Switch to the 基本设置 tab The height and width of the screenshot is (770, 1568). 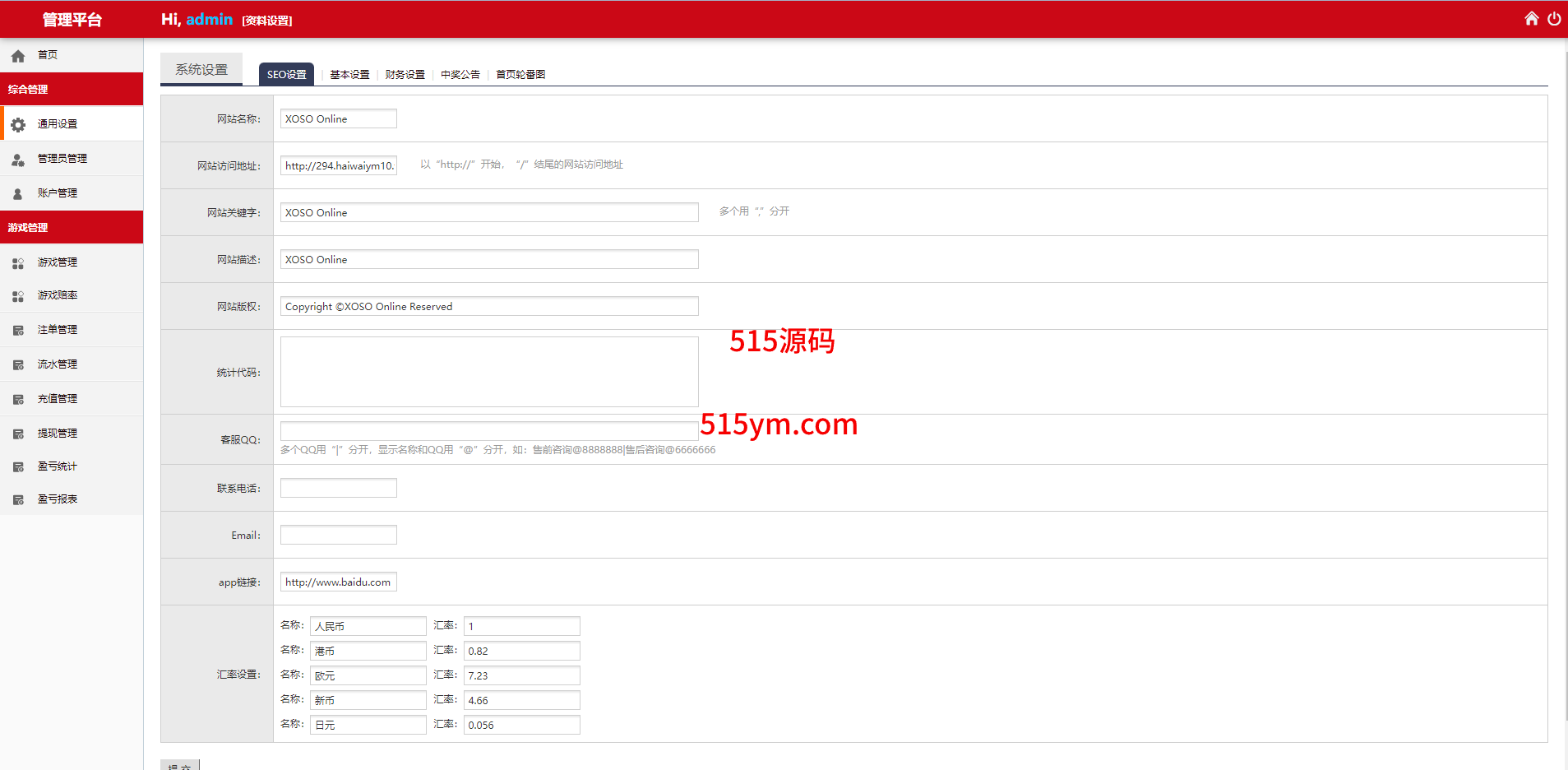349,75
